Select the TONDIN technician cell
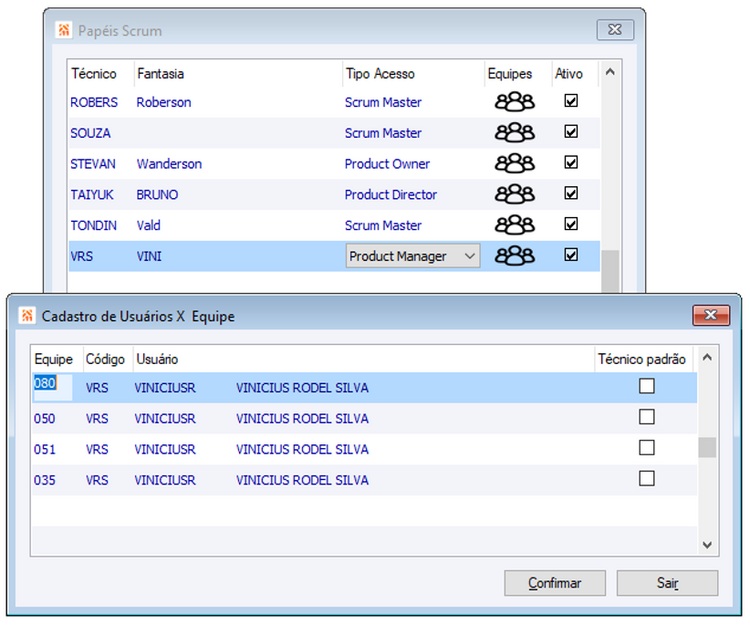 pos(93,225)
